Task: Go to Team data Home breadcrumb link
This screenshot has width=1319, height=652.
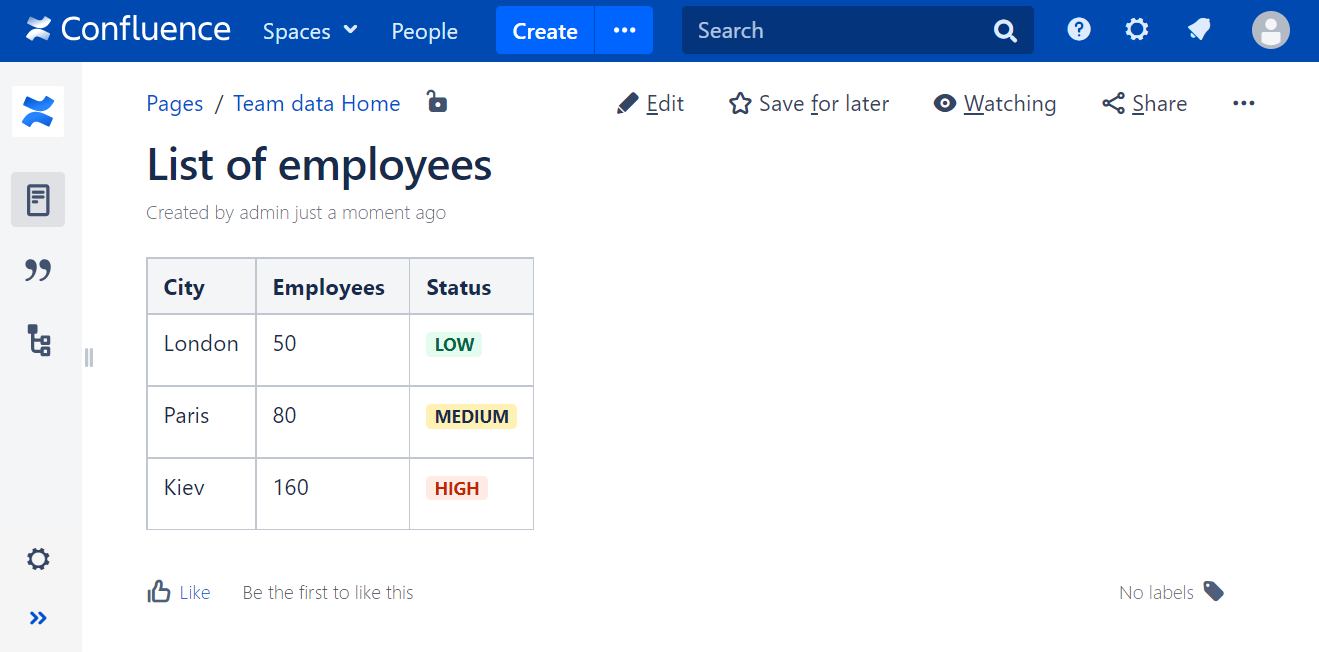Action: pos(316,104)
